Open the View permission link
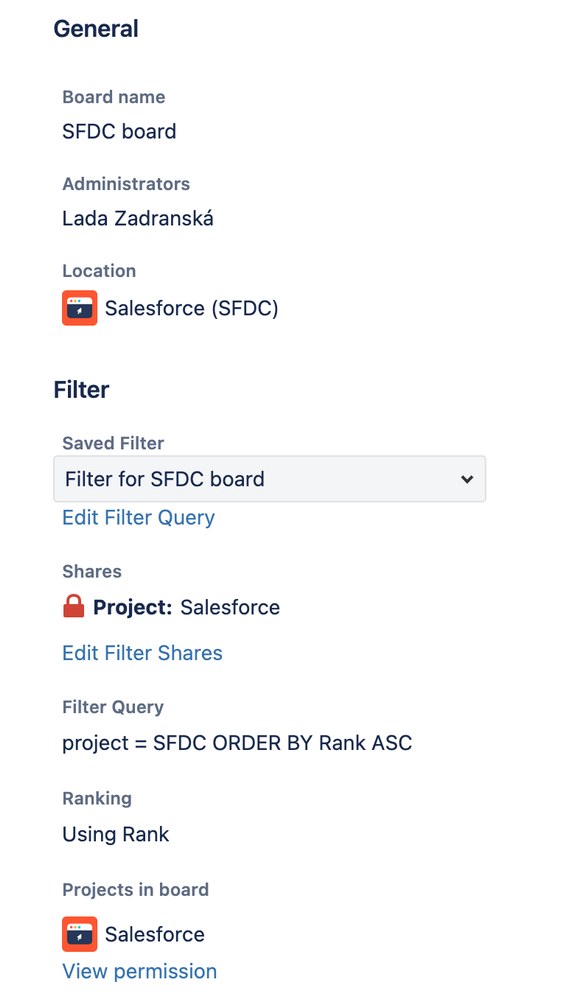Image resolution: width=569 pixels, height=999 pixels. [x=140, y=971]
